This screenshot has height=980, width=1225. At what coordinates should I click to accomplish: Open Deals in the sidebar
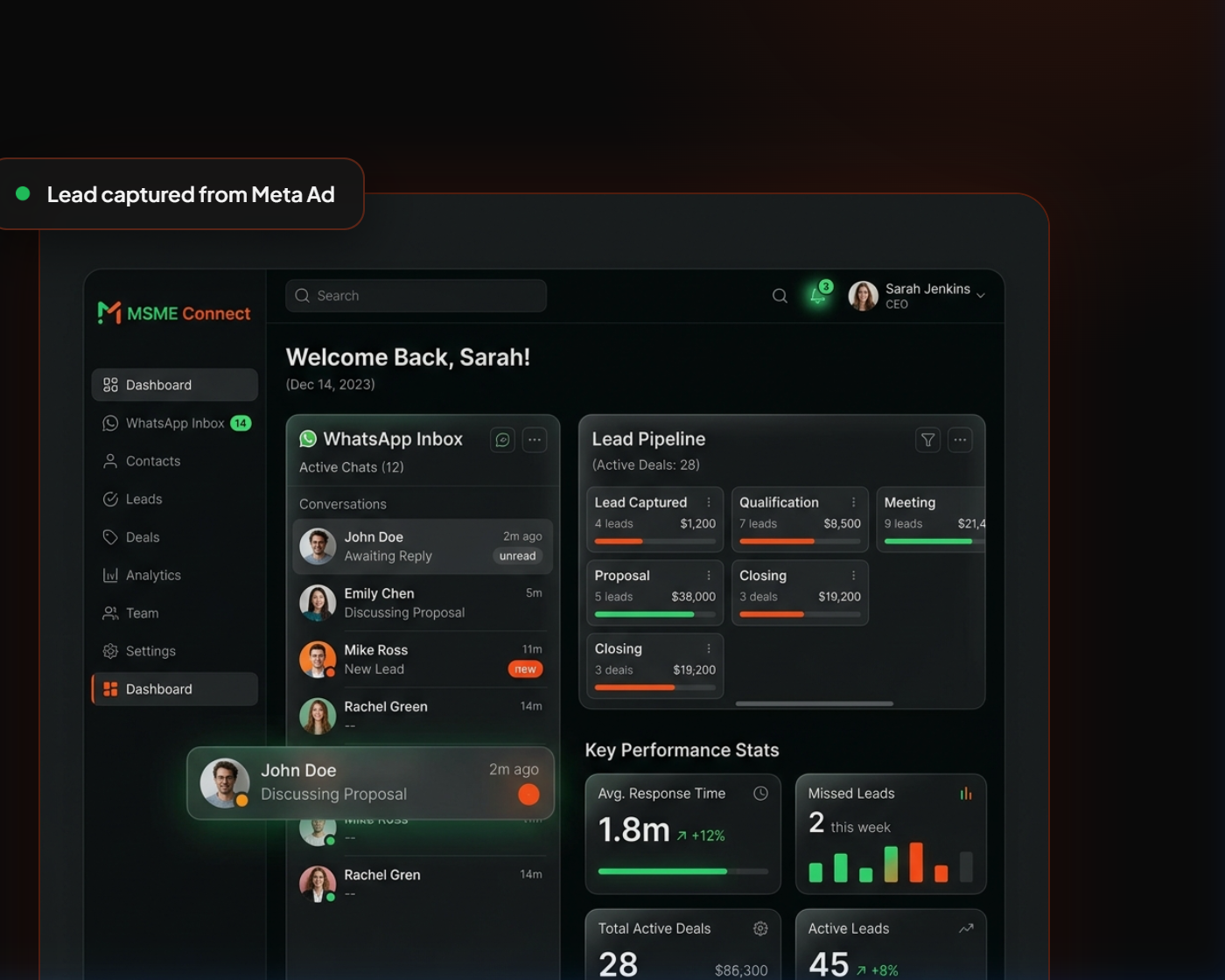point(175,537)
